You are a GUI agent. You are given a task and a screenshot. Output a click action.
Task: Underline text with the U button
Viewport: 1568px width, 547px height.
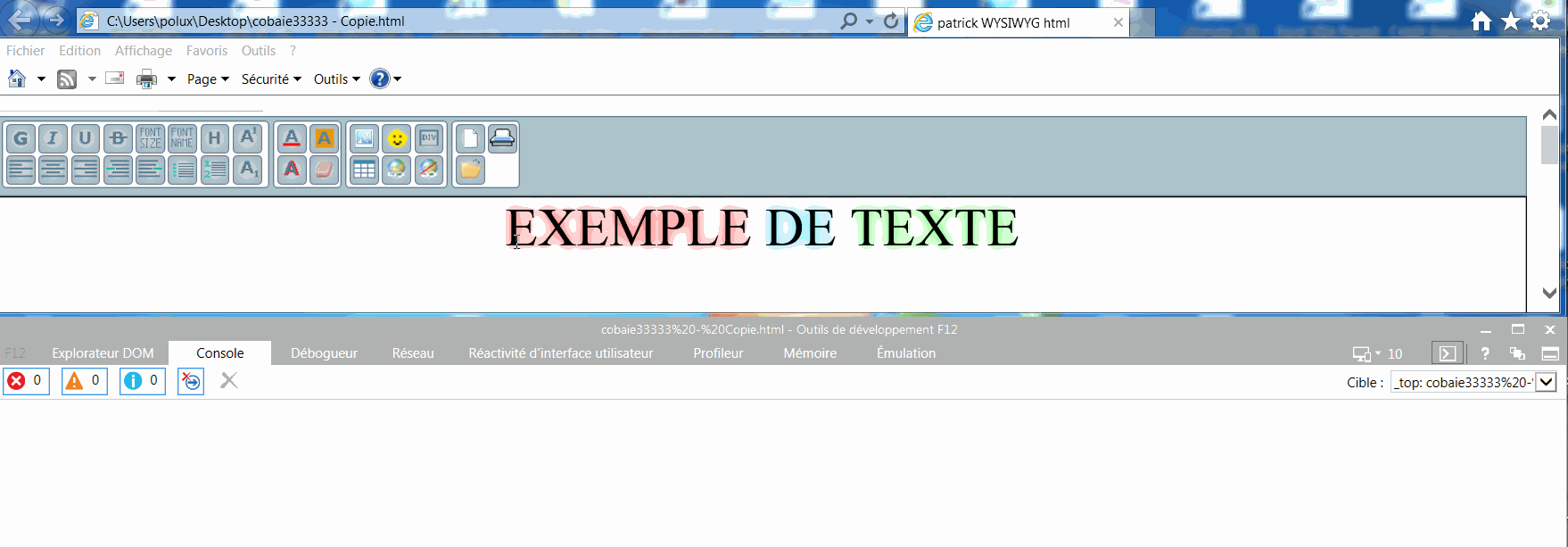pyautogui.click(x=85, y=138)
